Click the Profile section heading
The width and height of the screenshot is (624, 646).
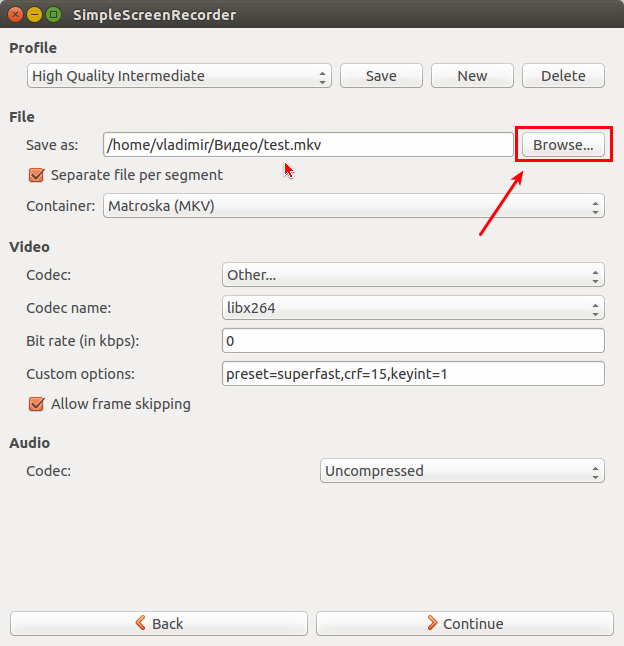coord(33,48)
